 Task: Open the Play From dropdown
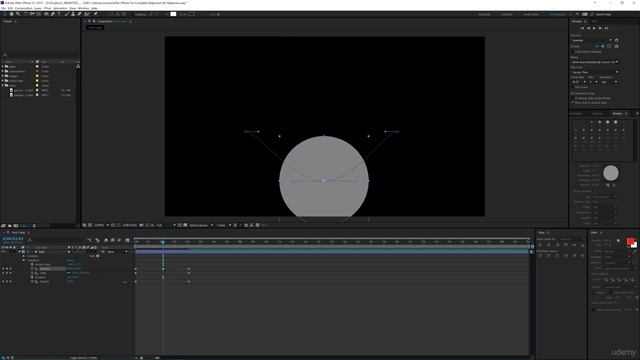point(595,72)
